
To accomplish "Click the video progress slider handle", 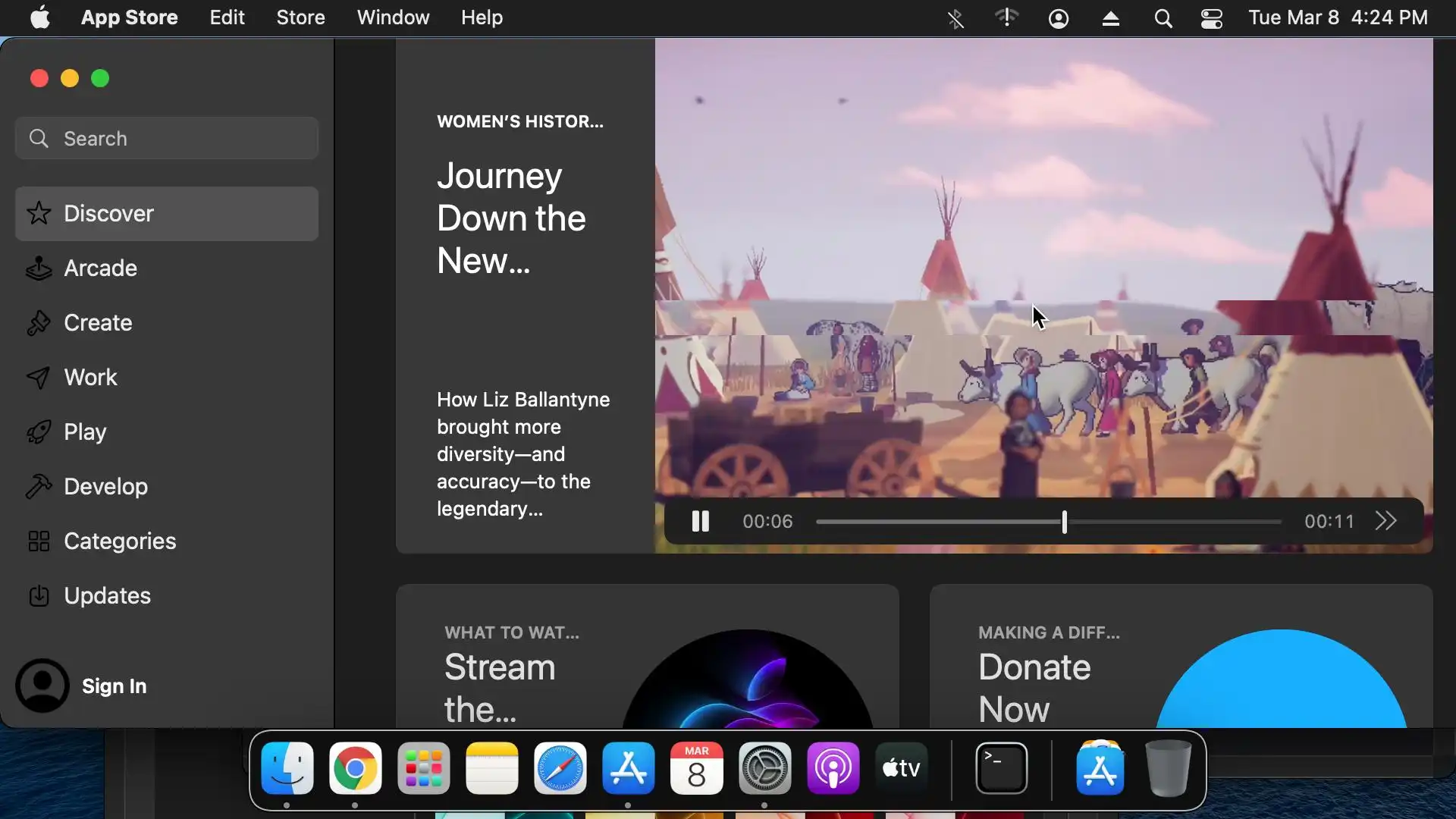I will [1064, 522].
